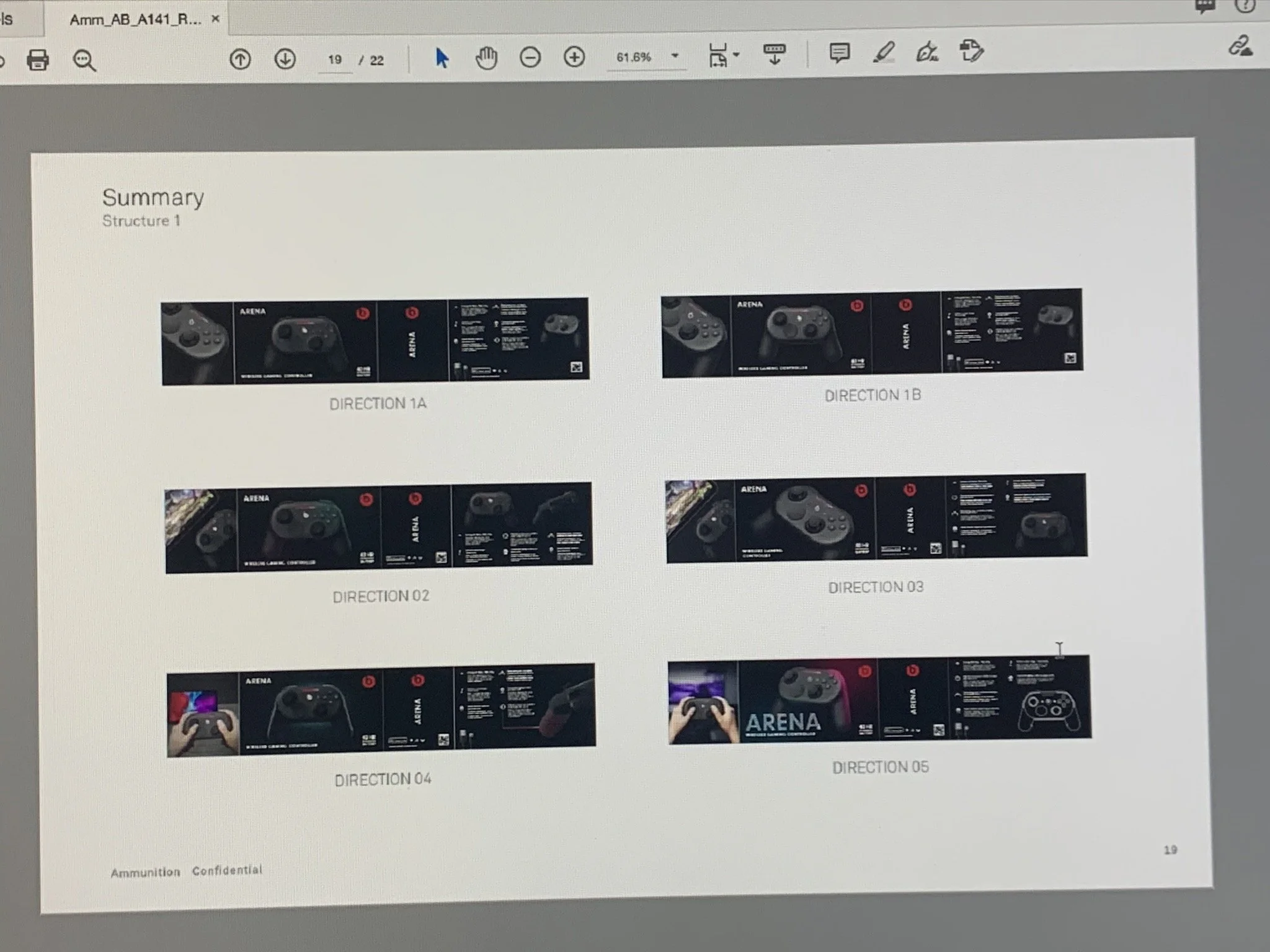This screenshot has width=1270, height=952.
Task: Click the share link icon
Action: [1240, 47]
